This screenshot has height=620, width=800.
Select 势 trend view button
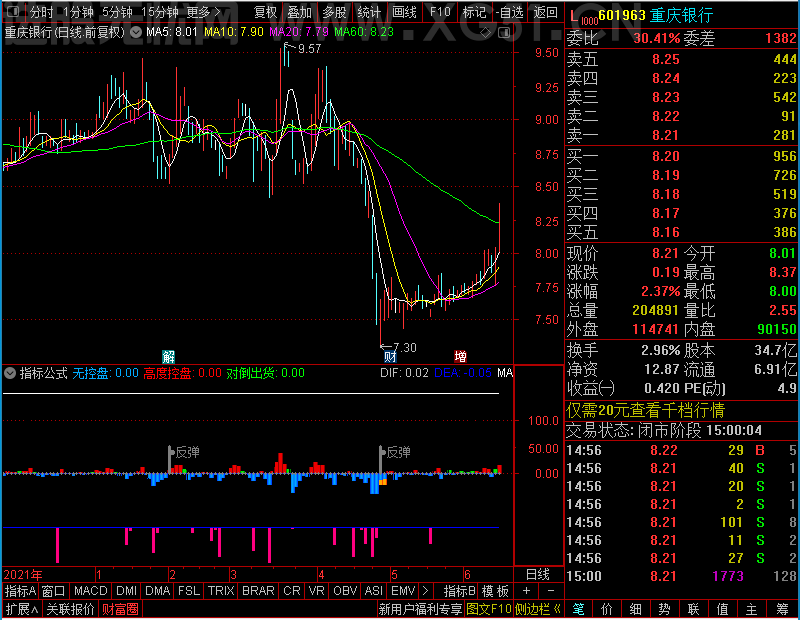coord(664,609)
